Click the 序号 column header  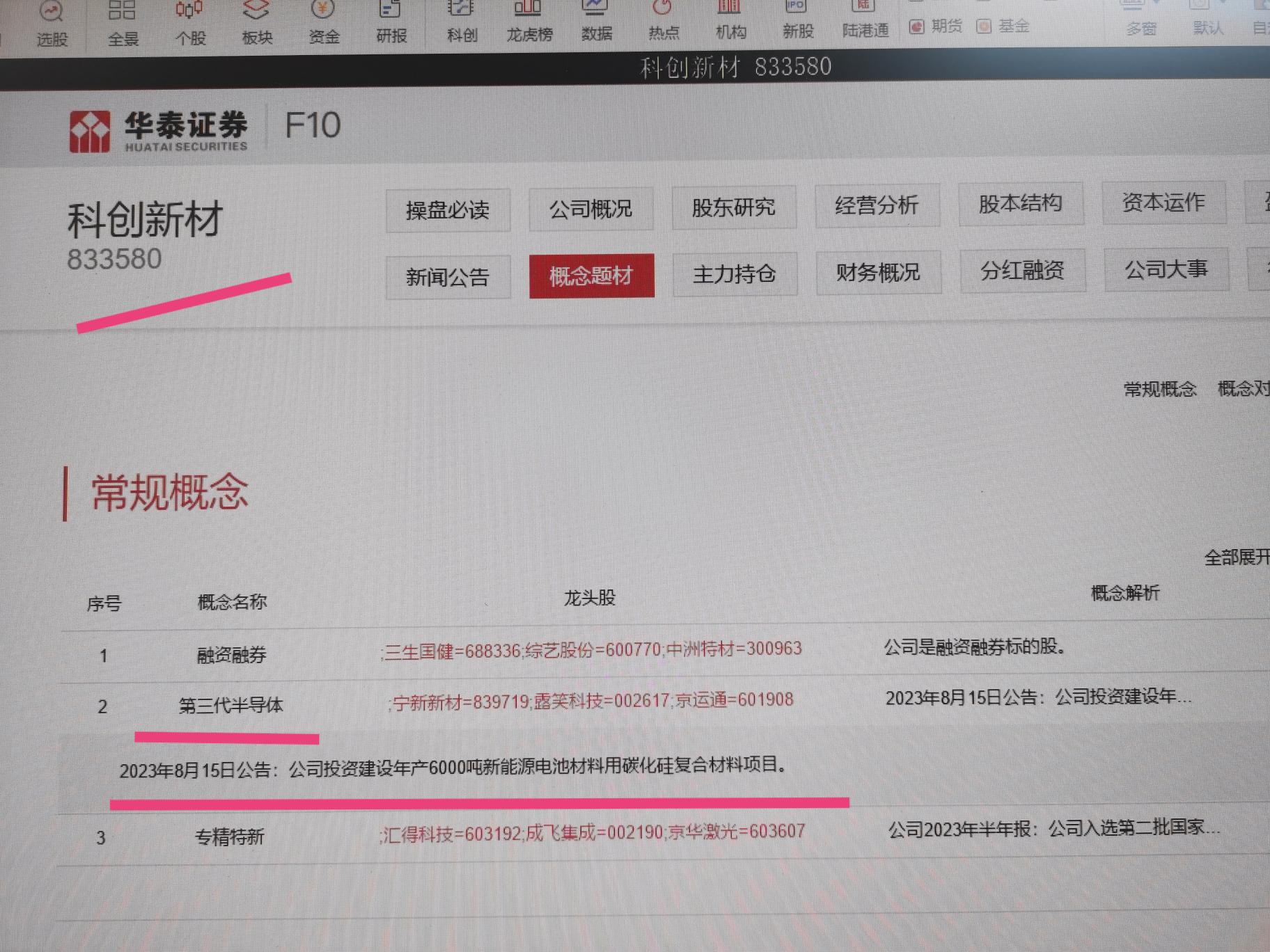(104, 603)
